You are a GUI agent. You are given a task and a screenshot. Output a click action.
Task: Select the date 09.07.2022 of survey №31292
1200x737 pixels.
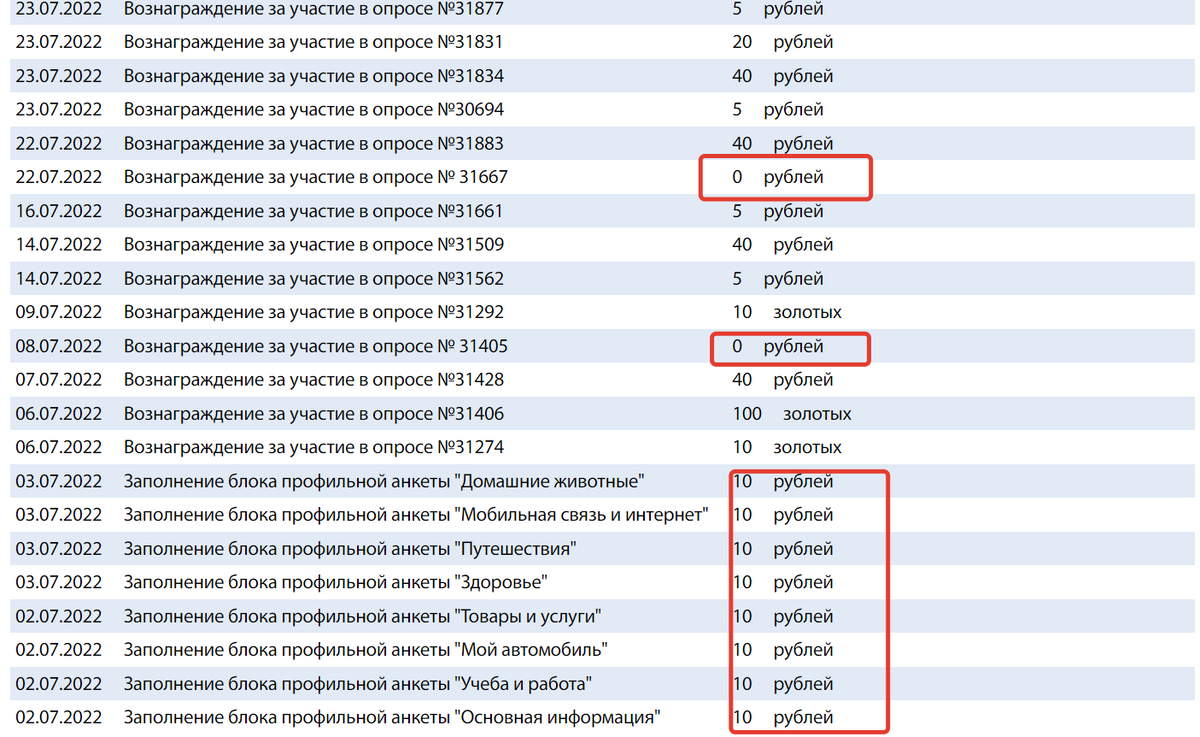[59, 313]
